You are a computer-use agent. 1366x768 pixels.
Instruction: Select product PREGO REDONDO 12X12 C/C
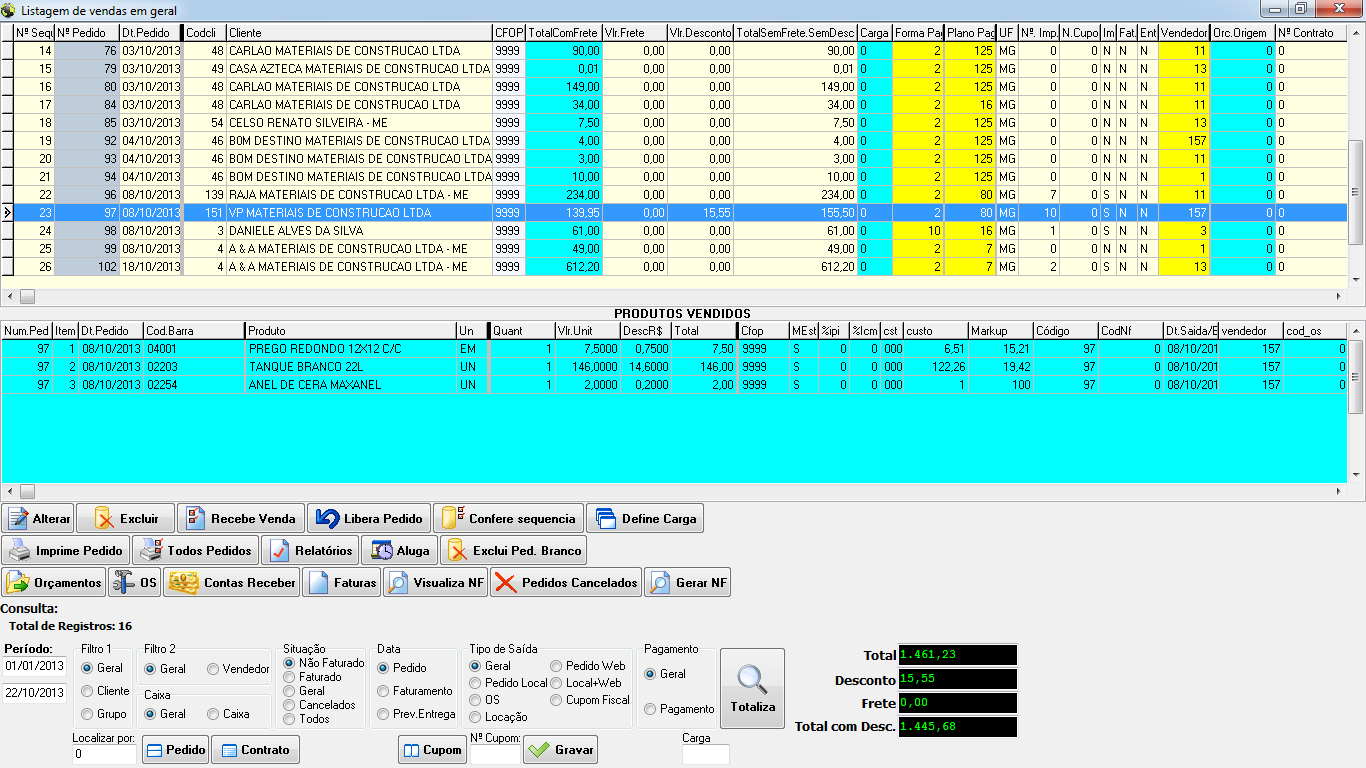[674, 349]
